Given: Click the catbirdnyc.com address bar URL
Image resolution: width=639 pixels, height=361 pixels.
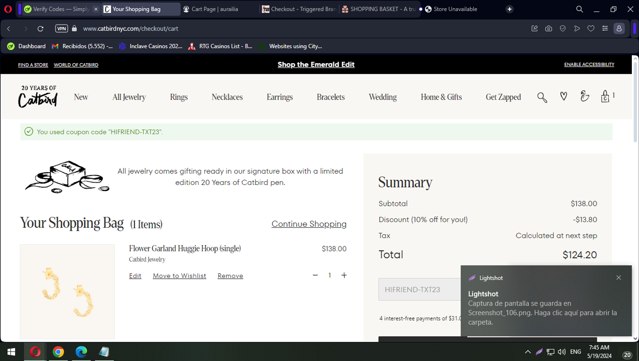Looking at the screenshot, I should tap(130, 29).
